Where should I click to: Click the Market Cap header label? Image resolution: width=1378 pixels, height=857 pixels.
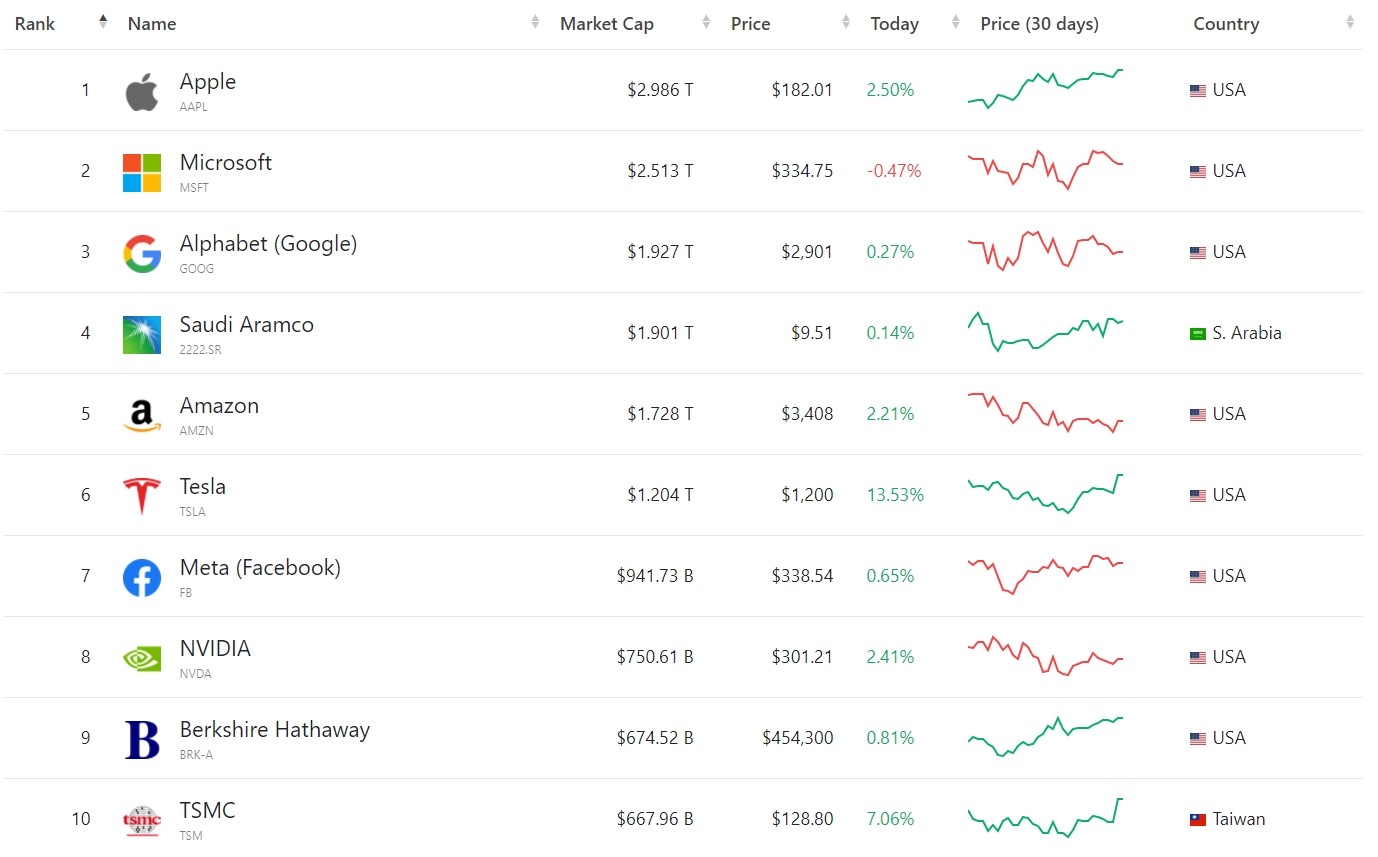(607, 24)
